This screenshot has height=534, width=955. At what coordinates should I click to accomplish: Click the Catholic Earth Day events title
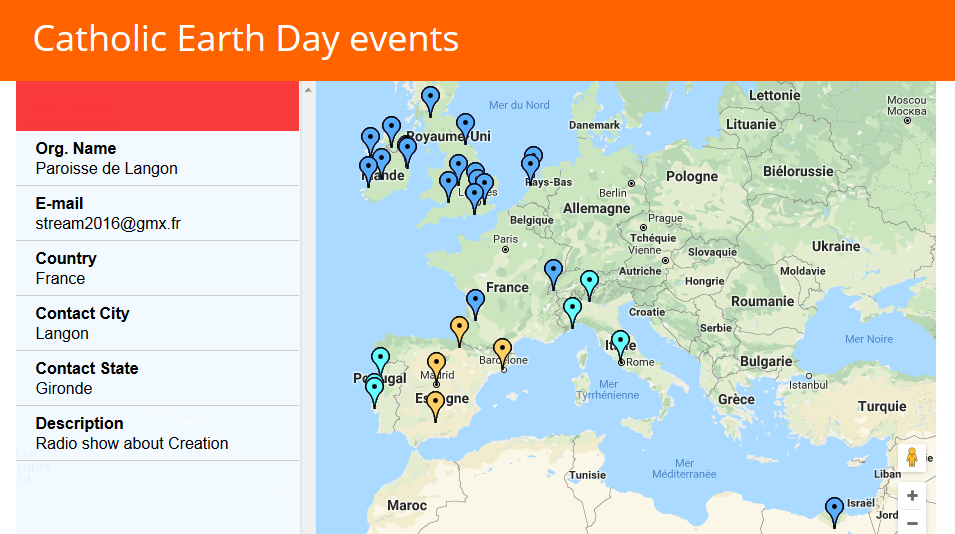[x=246, y=39]
